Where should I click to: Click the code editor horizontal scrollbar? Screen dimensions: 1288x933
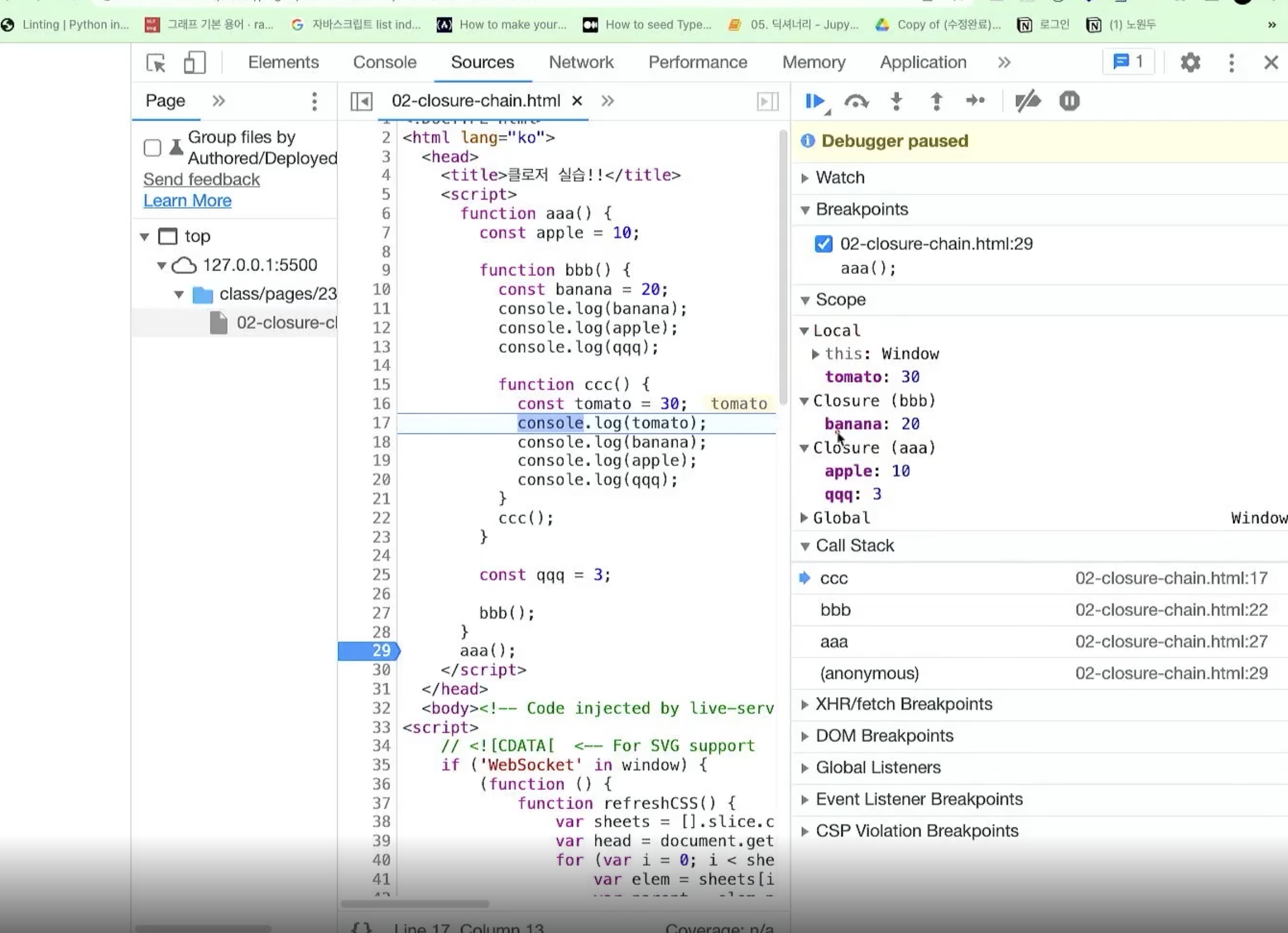coord(415,904)
